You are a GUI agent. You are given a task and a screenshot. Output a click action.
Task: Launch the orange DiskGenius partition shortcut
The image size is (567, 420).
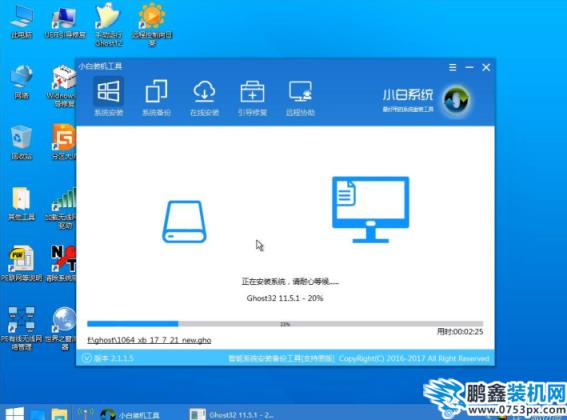tap(64, 142)
